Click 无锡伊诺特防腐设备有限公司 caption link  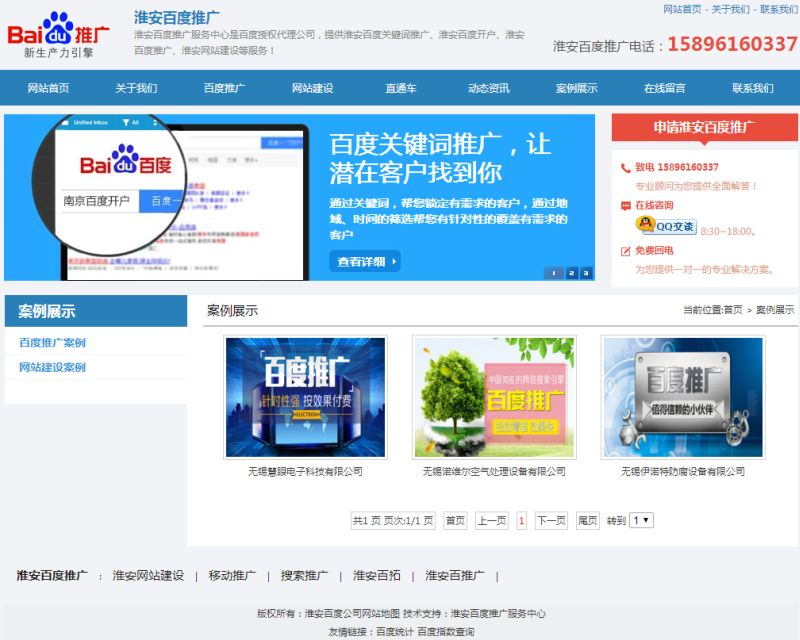tap(683, 472)
